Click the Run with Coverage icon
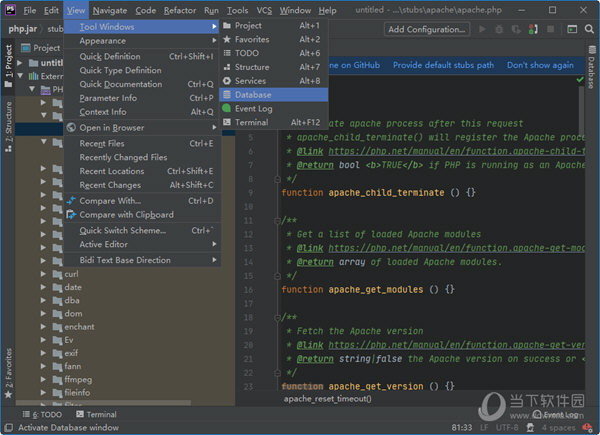This screenshot has width=600, height=435. point(516,29)
